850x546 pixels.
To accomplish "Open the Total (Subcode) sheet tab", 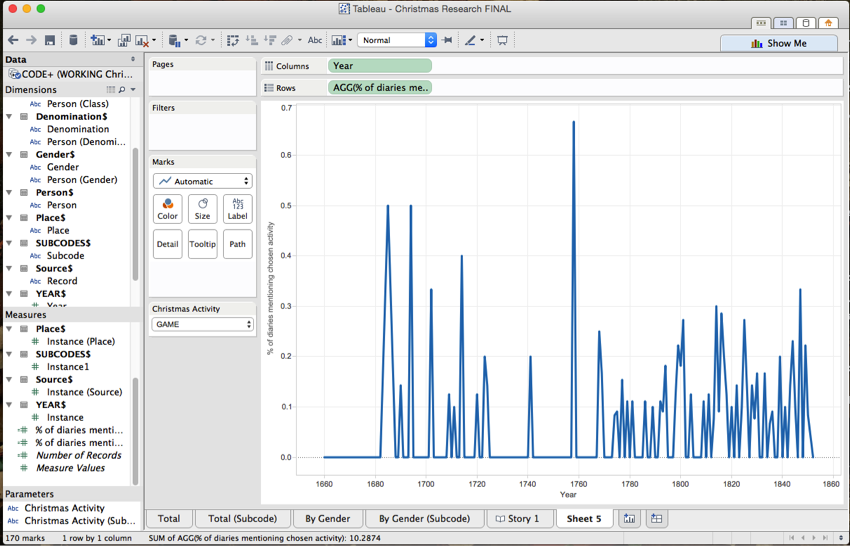I will (x=242, y=518).
